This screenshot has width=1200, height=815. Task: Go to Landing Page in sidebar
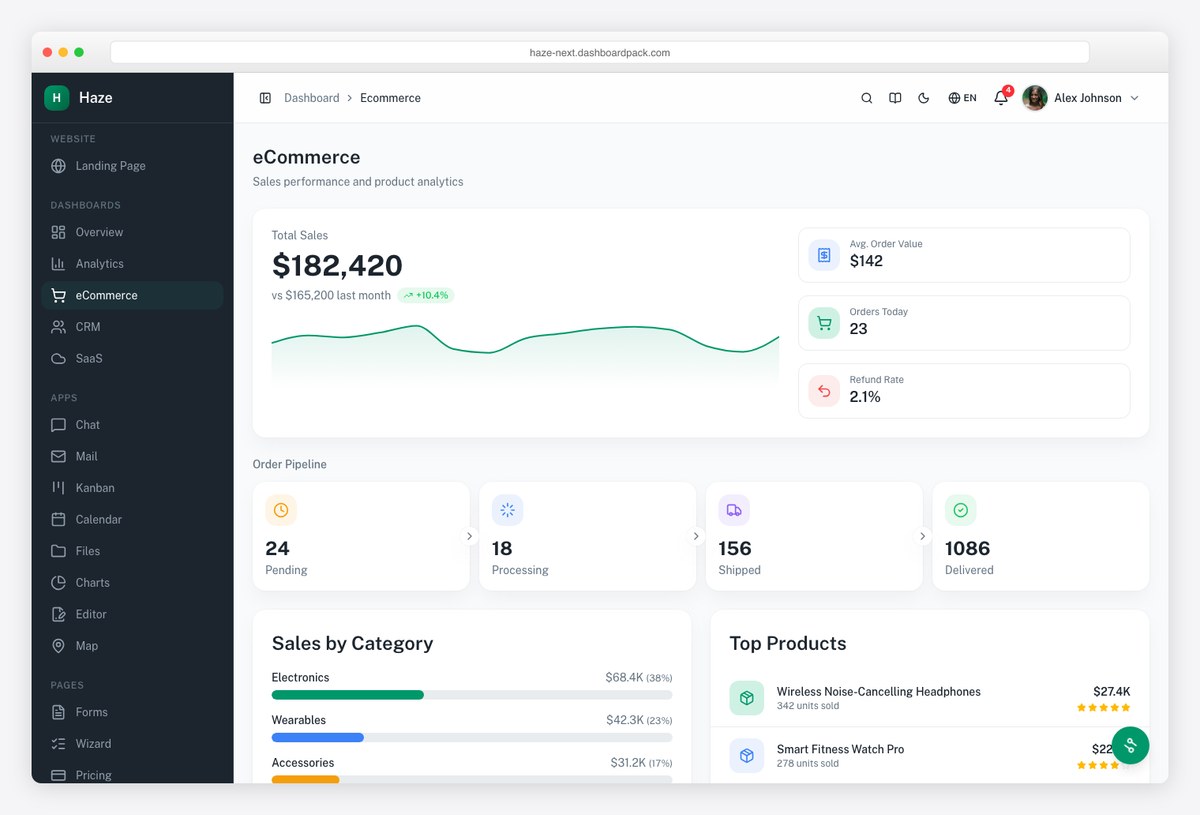coord(132,166)
